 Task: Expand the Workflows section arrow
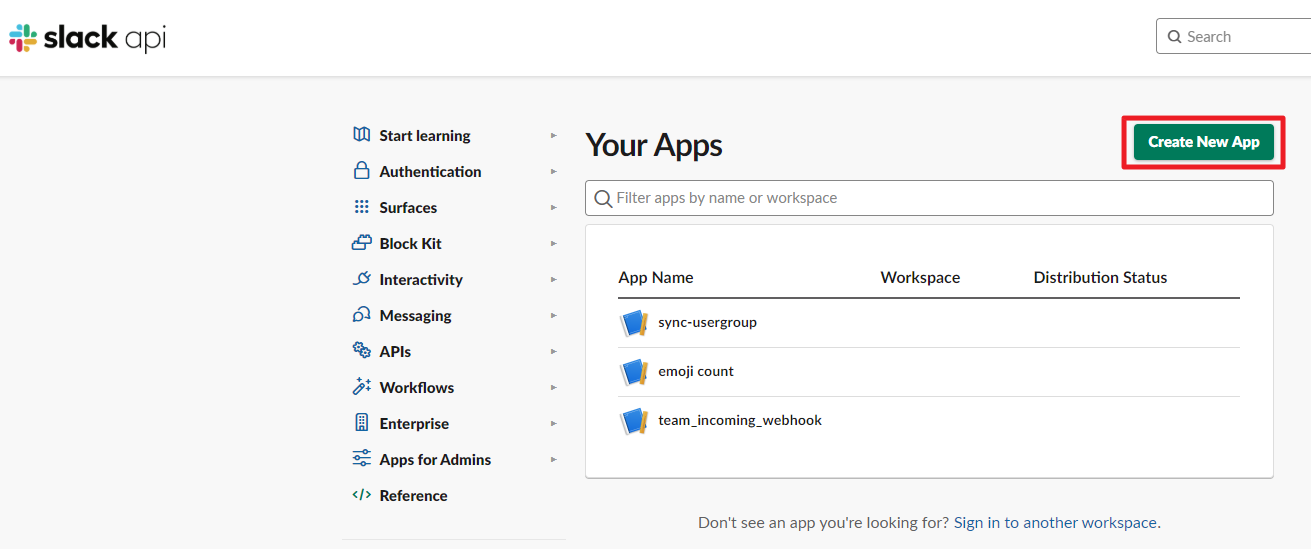(x=554, y=387)
